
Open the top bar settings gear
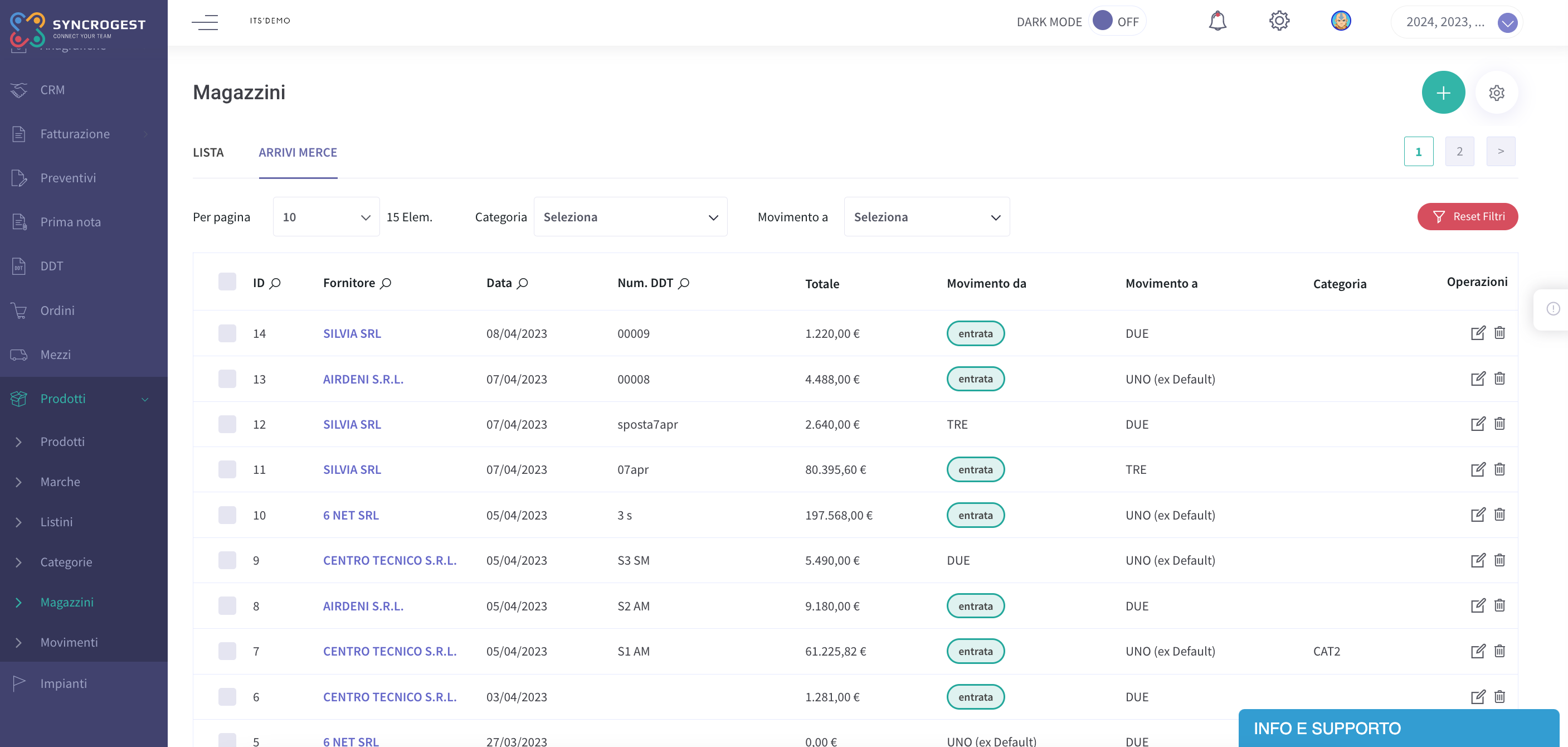coord(1279,21)
